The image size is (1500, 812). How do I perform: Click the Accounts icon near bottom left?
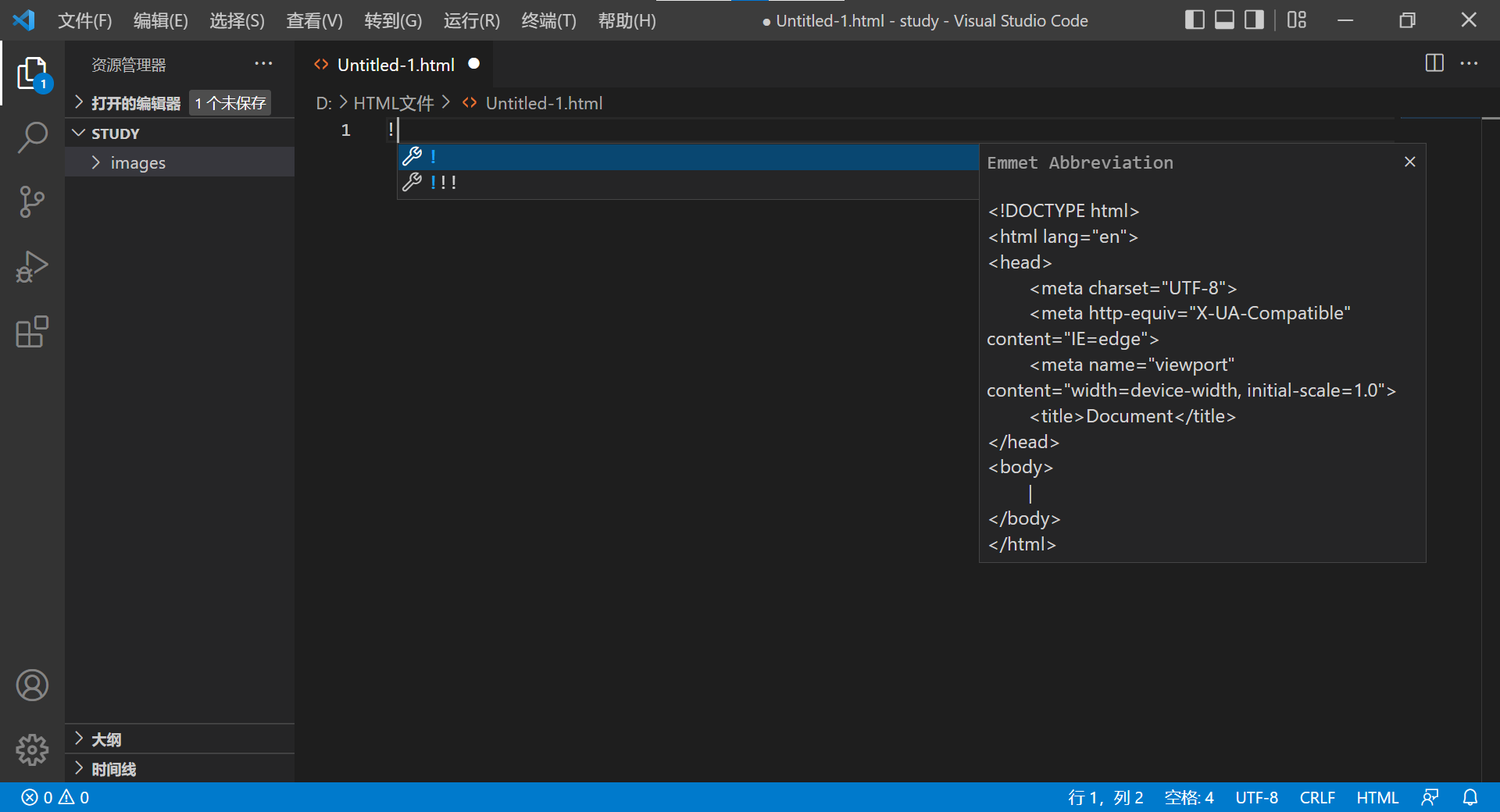click(x=32, y=686)
